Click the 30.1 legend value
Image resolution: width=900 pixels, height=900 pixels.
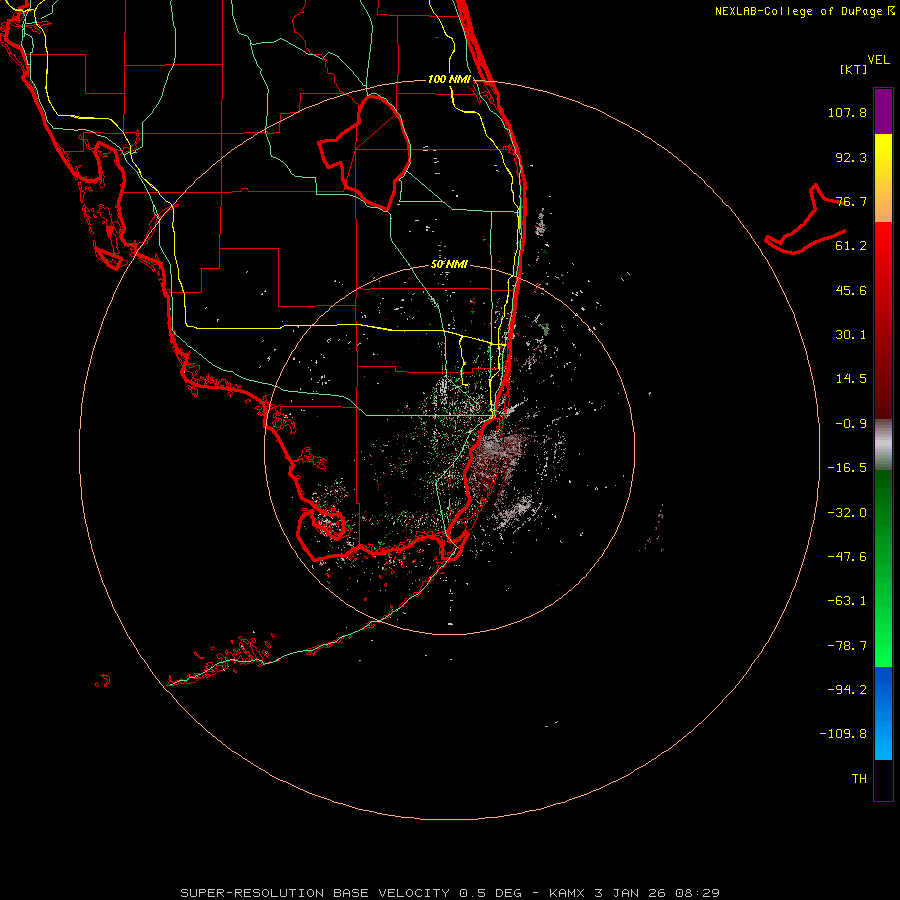[x=851, y=335]
